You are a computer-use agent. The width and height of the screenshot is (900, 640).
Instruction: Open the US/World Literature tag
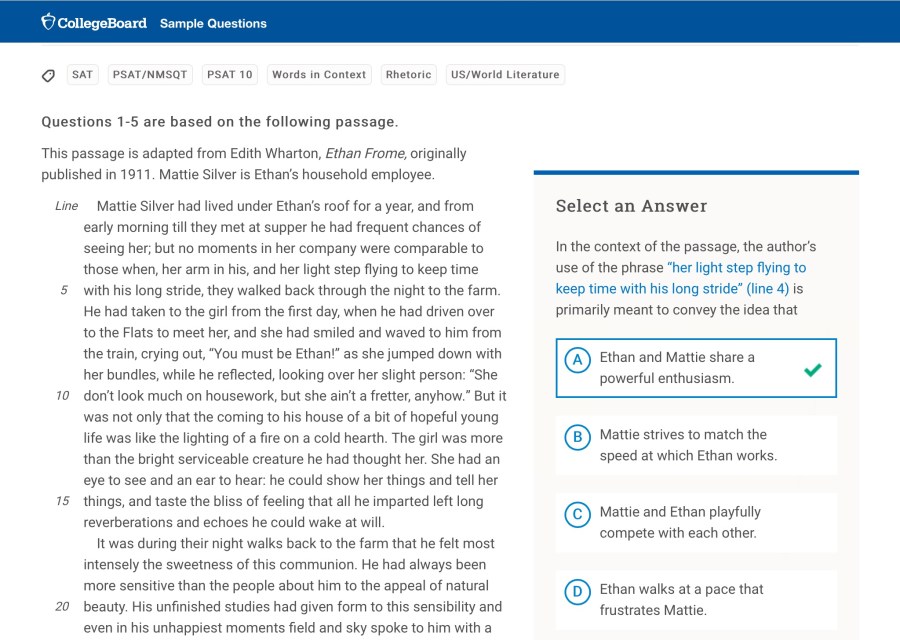[x=505, y=75]
